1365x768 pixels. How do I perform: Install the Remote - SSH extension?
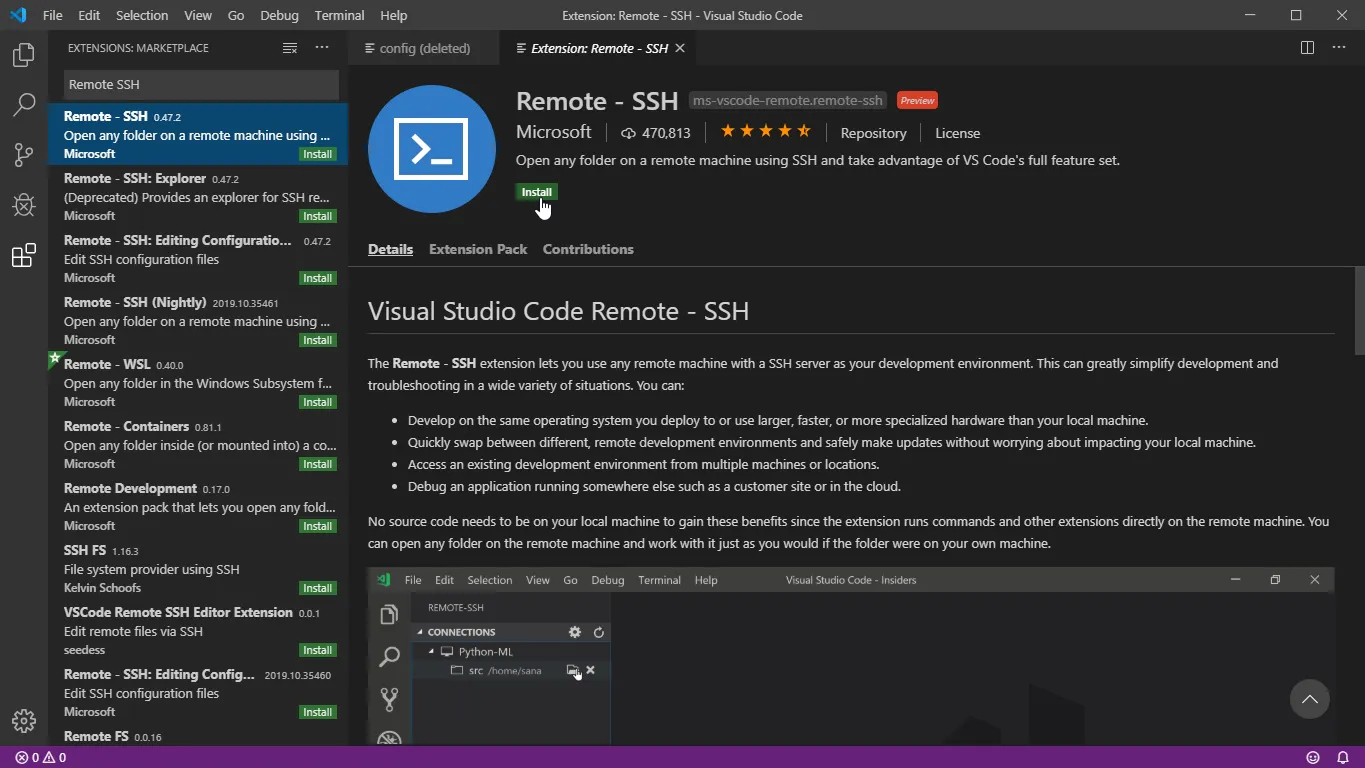pyautogui.click(x=536, y=192)
